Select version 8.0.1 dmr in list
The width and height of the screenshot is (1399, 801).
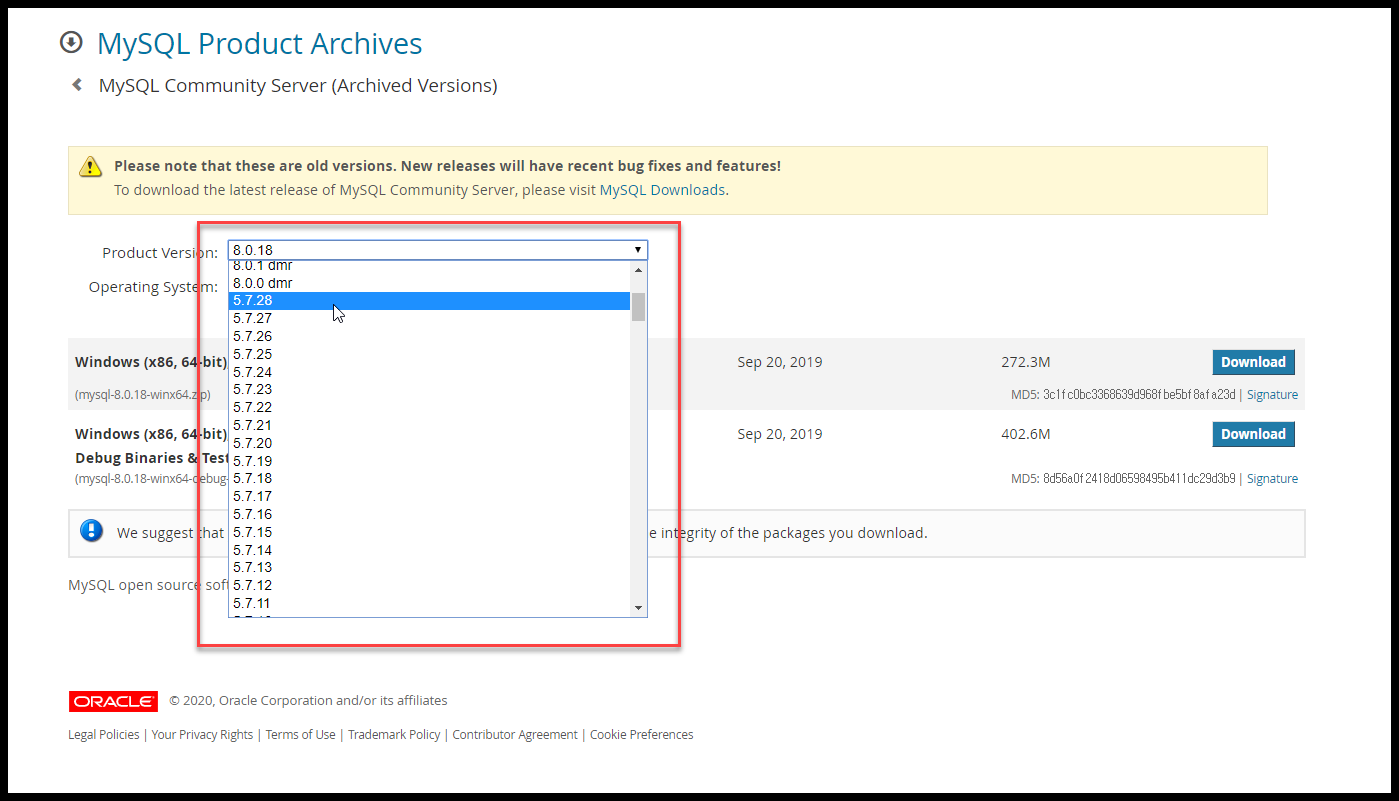(429, 266)
